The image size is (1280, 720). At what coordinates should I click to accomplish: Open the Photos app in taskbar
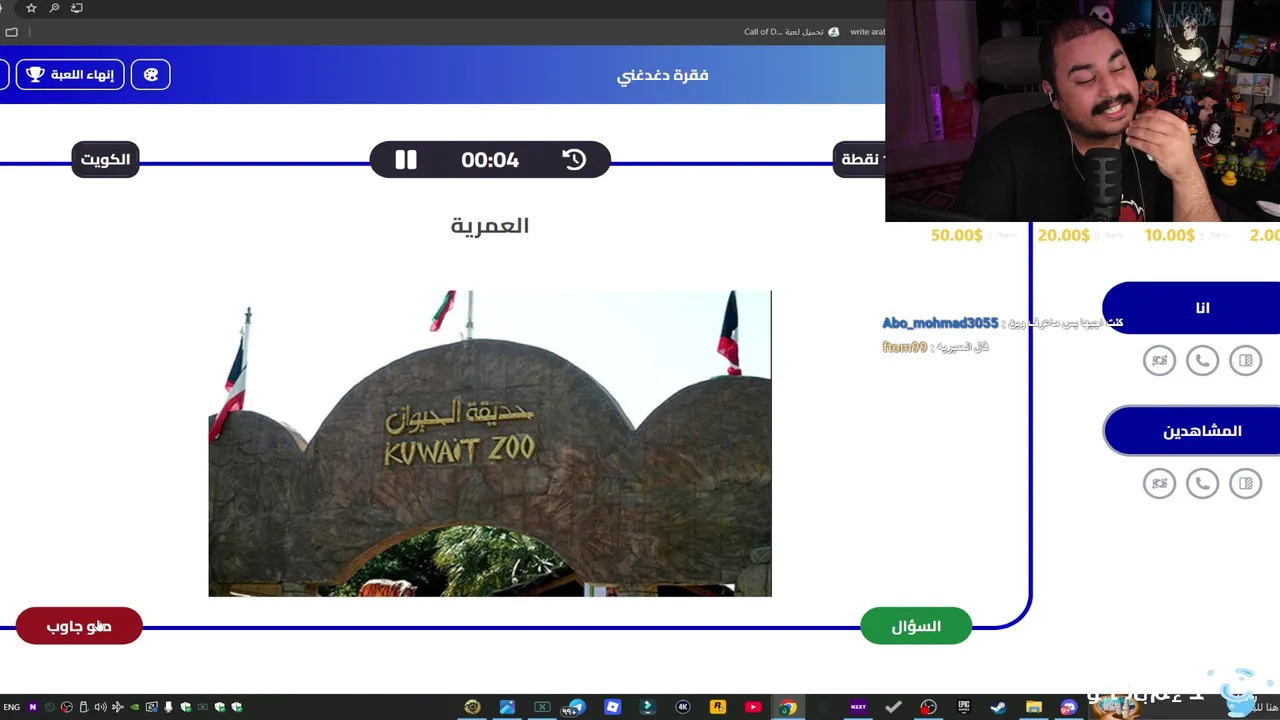click(x=507, y=707)
